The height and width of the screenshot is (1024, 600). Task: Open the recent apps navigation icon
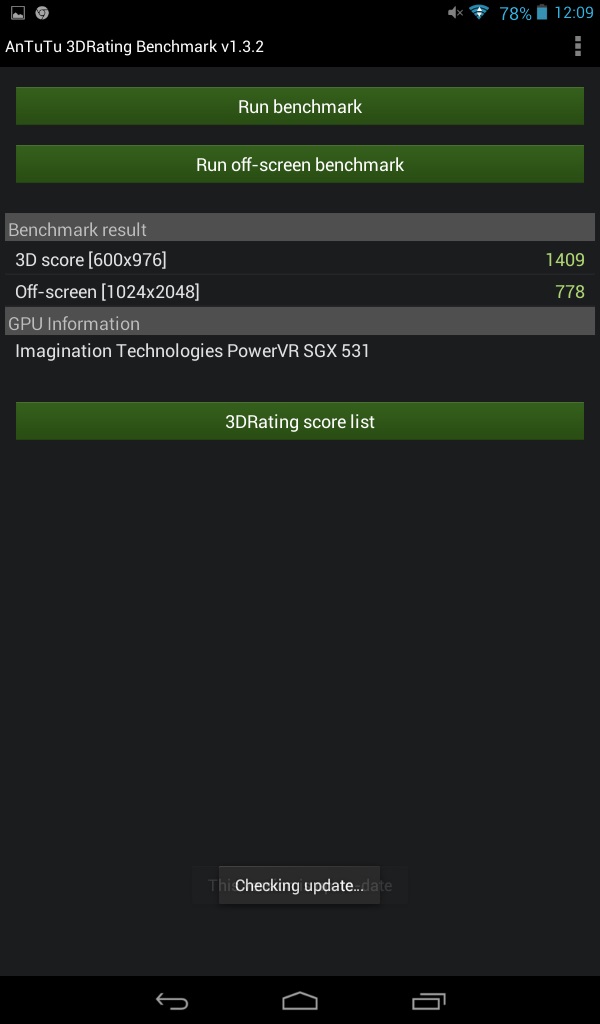428,1001
